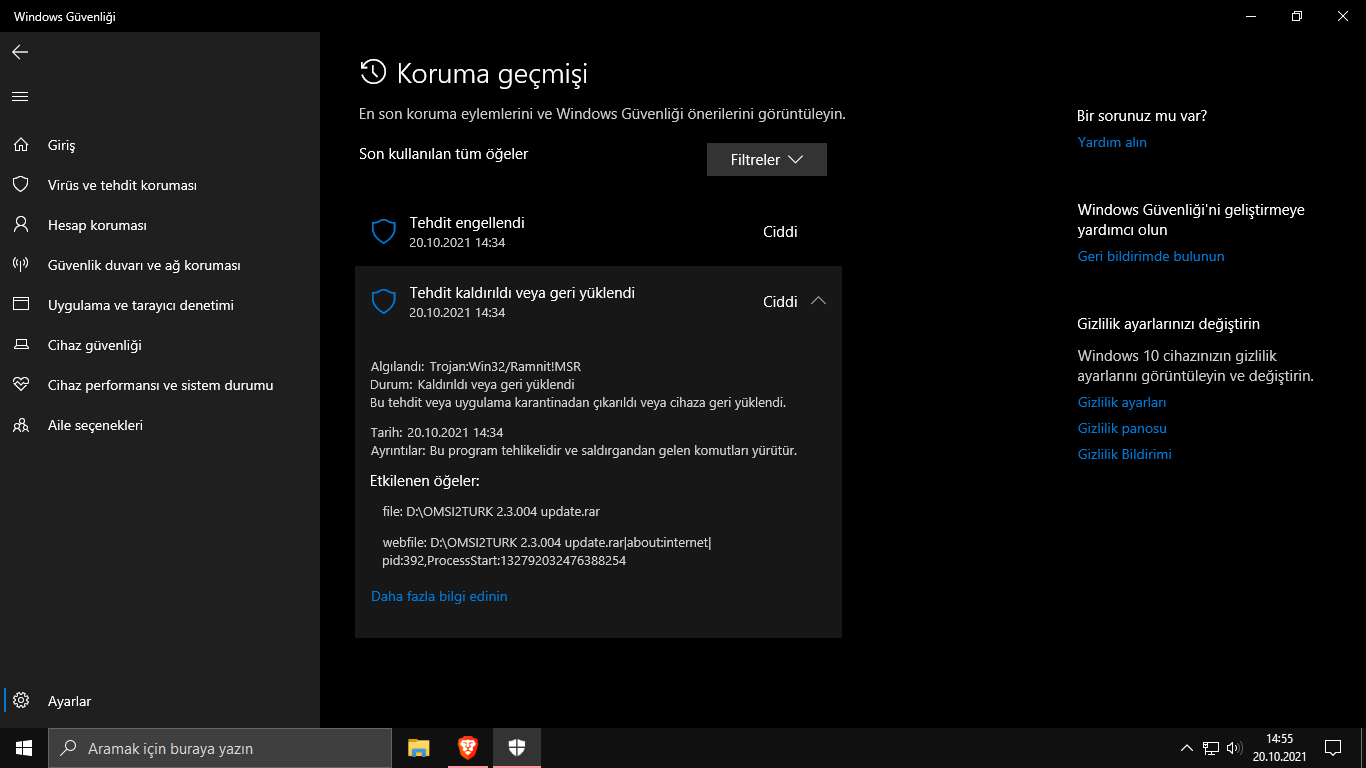
Task: Open Cihaz performansı ve sistem durumu
Action: click(160, 385)
